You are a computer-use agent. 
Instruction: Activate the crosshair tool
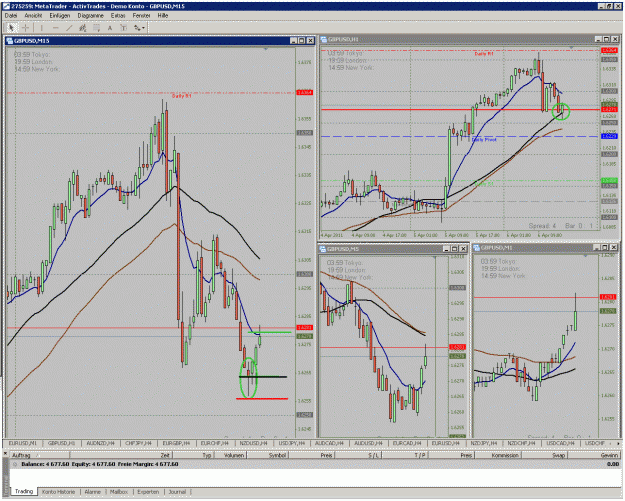tap(26, 28)
